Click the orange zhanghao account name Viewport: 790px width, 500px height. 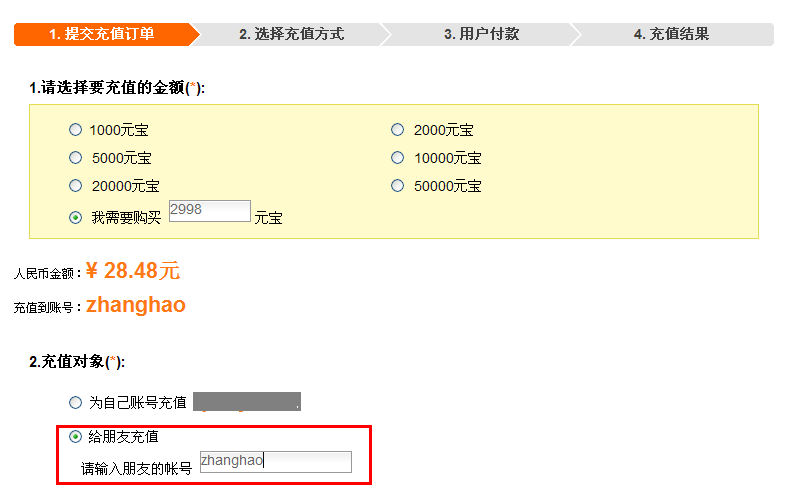coord(136,306)
